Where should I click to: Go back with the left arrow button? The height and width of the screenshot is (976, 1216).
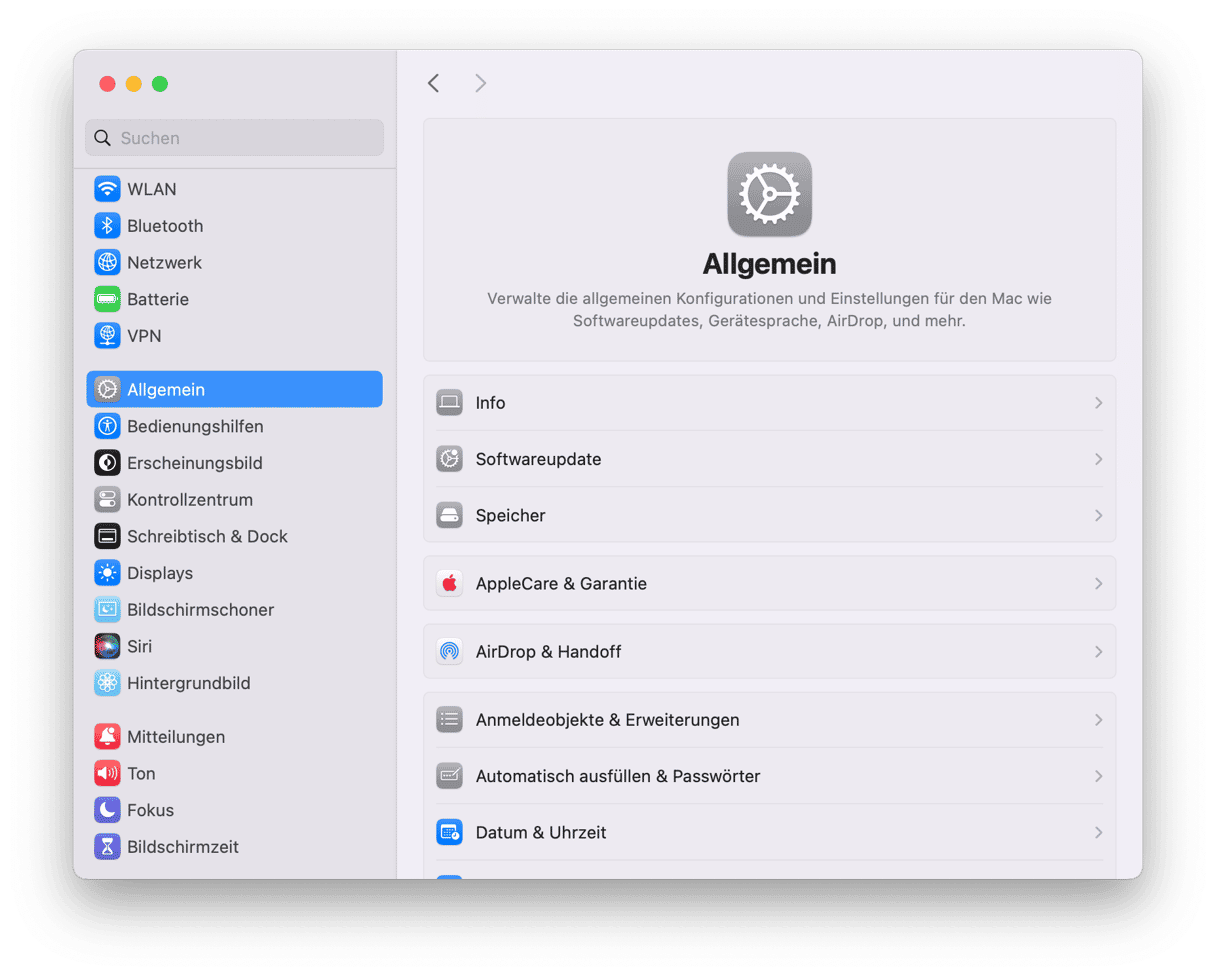point(433,83)
